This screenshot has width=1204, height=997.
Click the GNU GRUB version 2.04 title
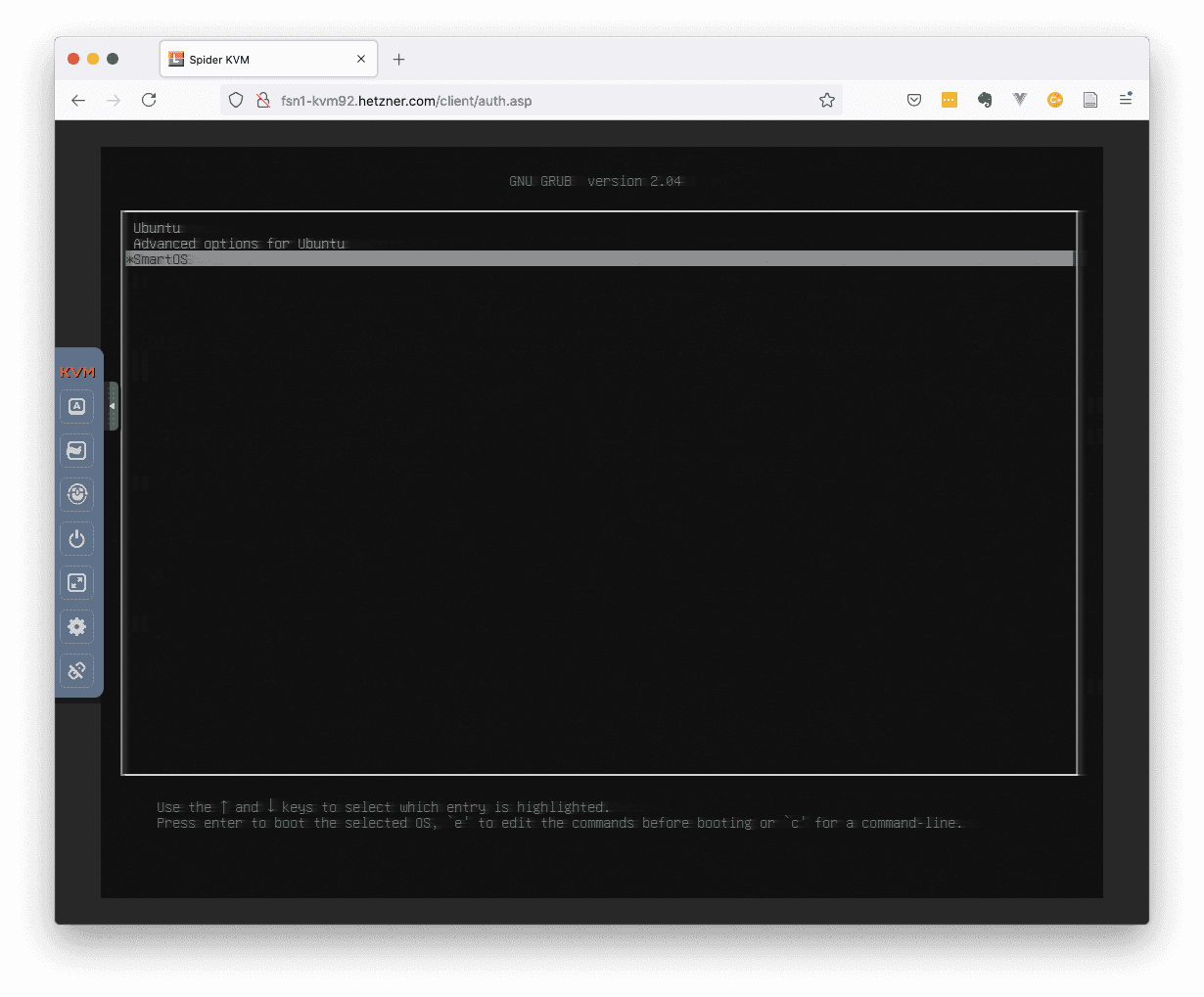point(595,181)
